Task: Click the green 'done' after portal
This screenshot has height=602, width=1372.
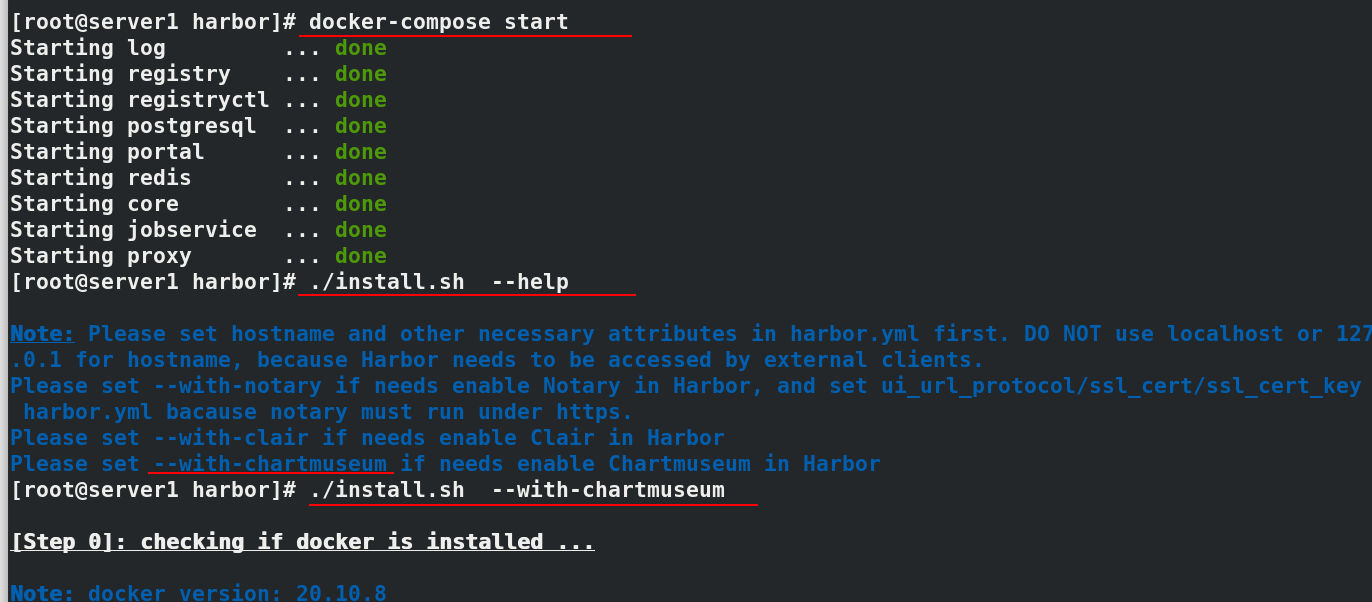Action: pos(361,152)
